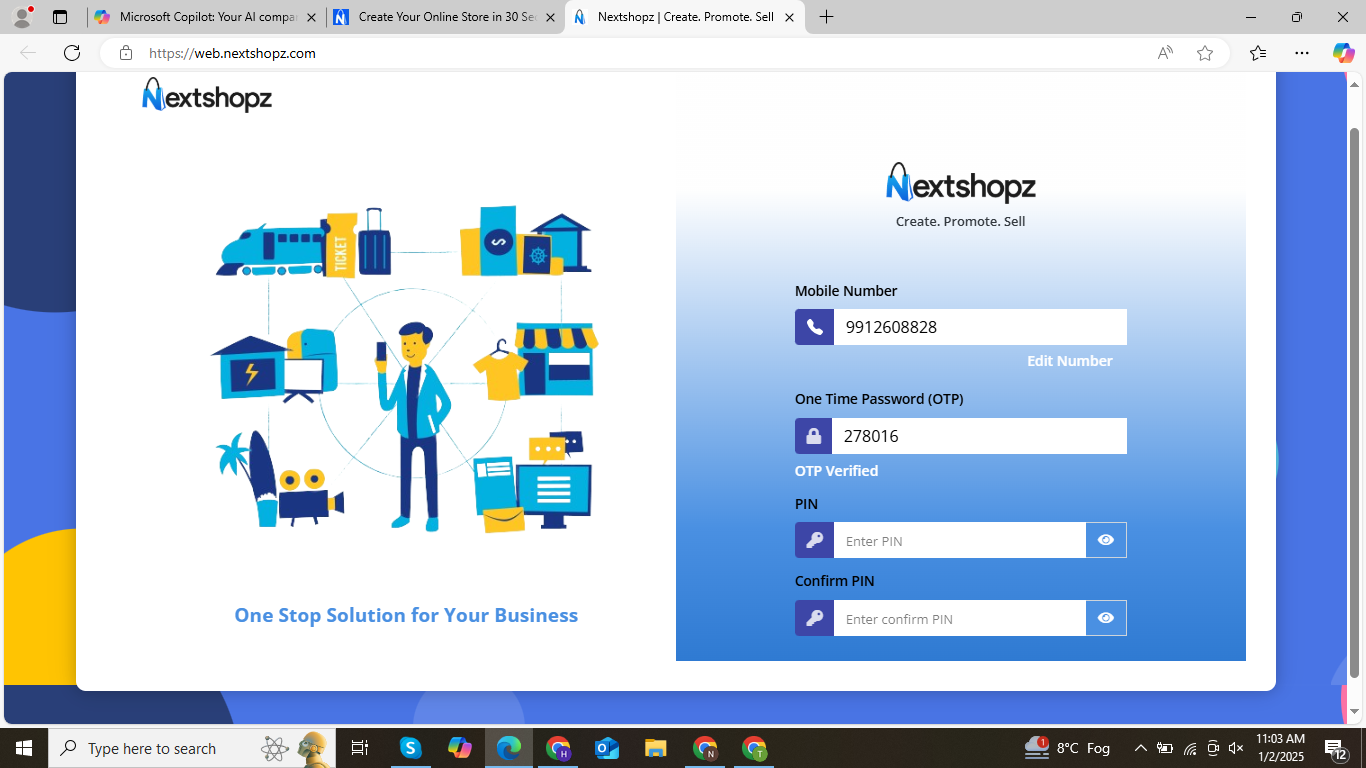Focus the One Time Password field

(x=980, y=436)
